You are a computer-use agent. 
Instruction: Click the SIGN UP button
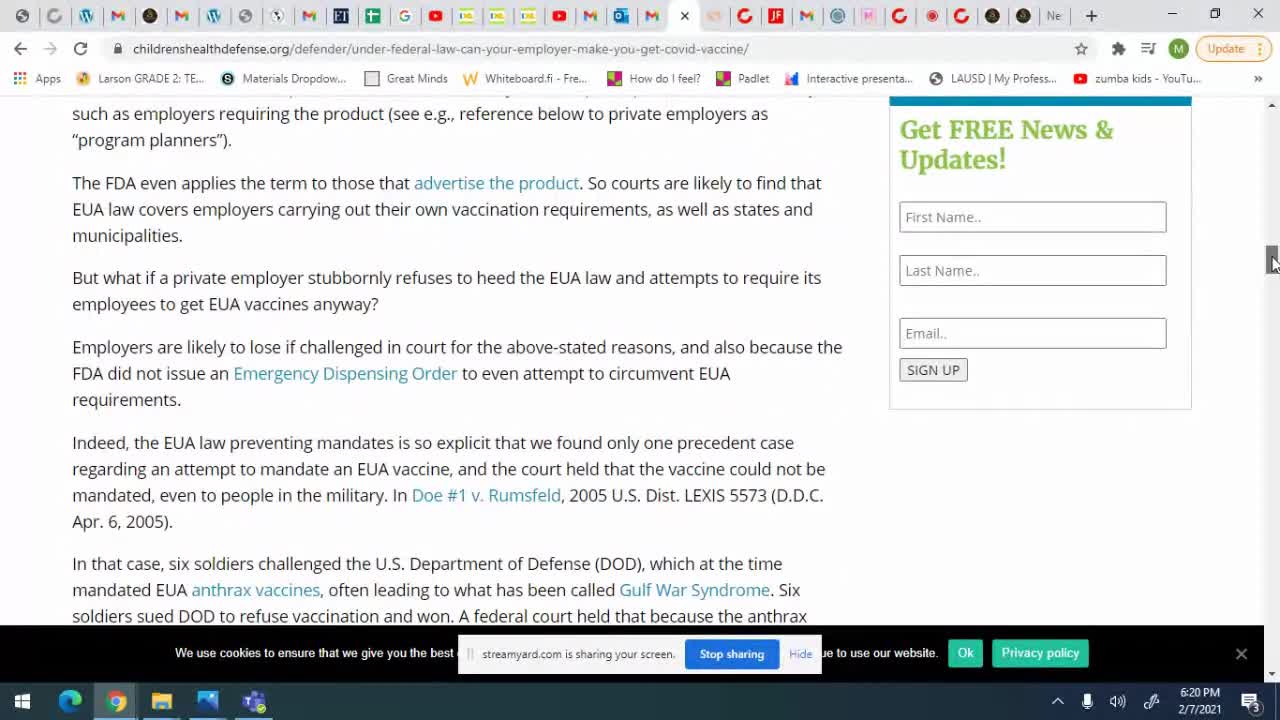933,370
